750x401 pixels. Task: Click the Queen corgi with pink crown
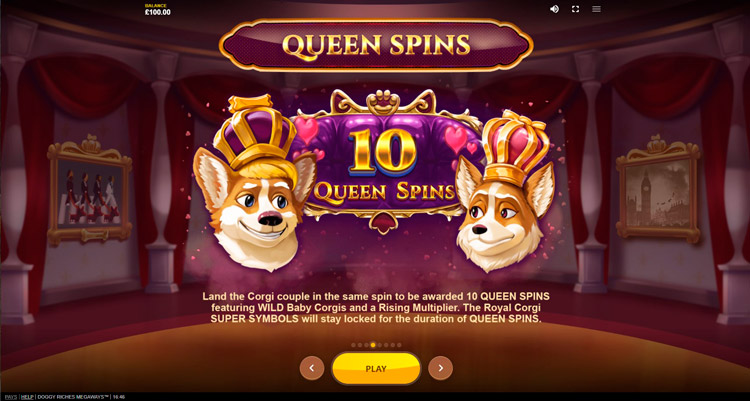505,191
